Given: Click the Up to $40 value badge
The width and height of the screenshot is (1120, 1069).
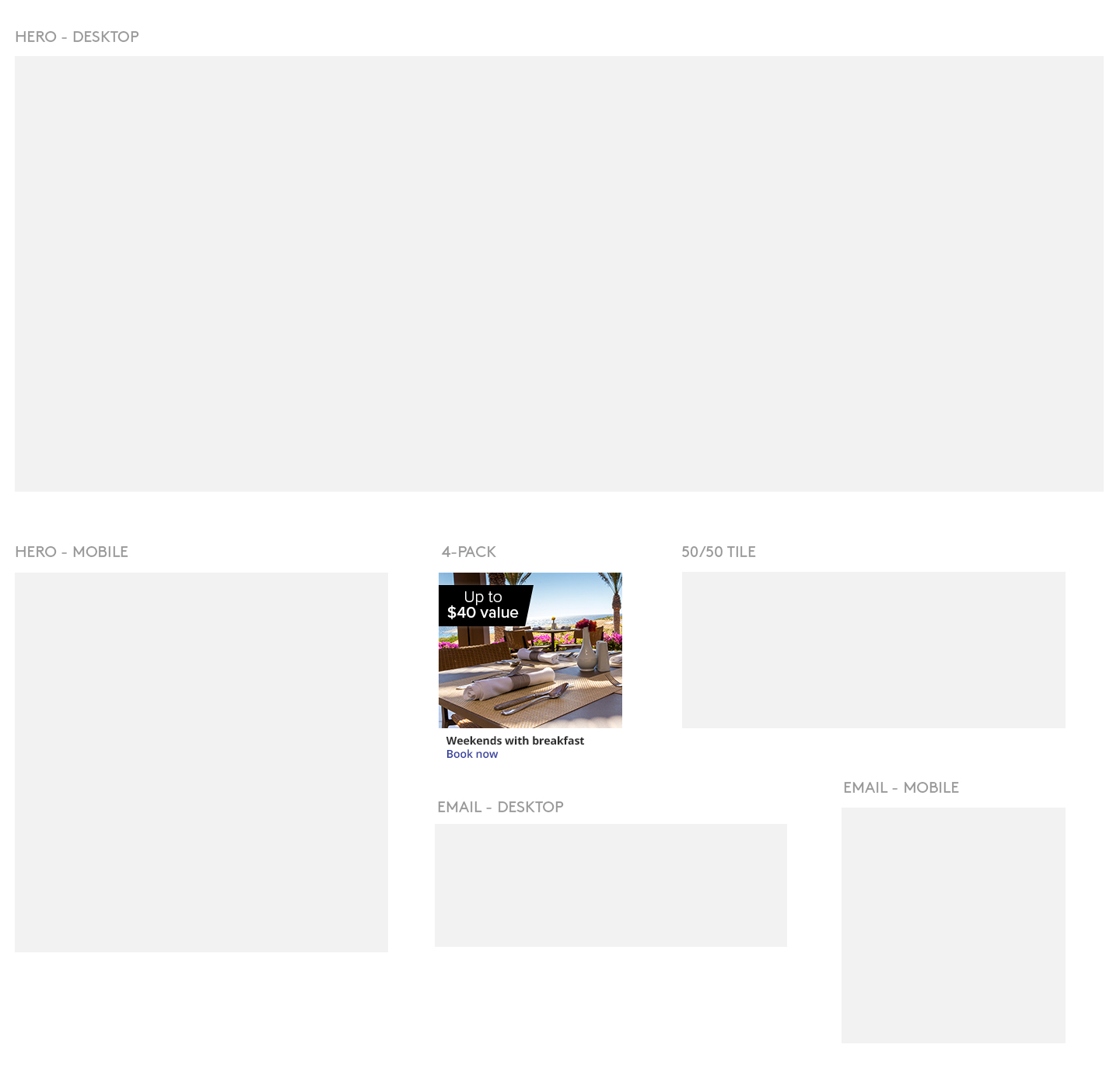Looking at the screenshot, I should point(483,605).
